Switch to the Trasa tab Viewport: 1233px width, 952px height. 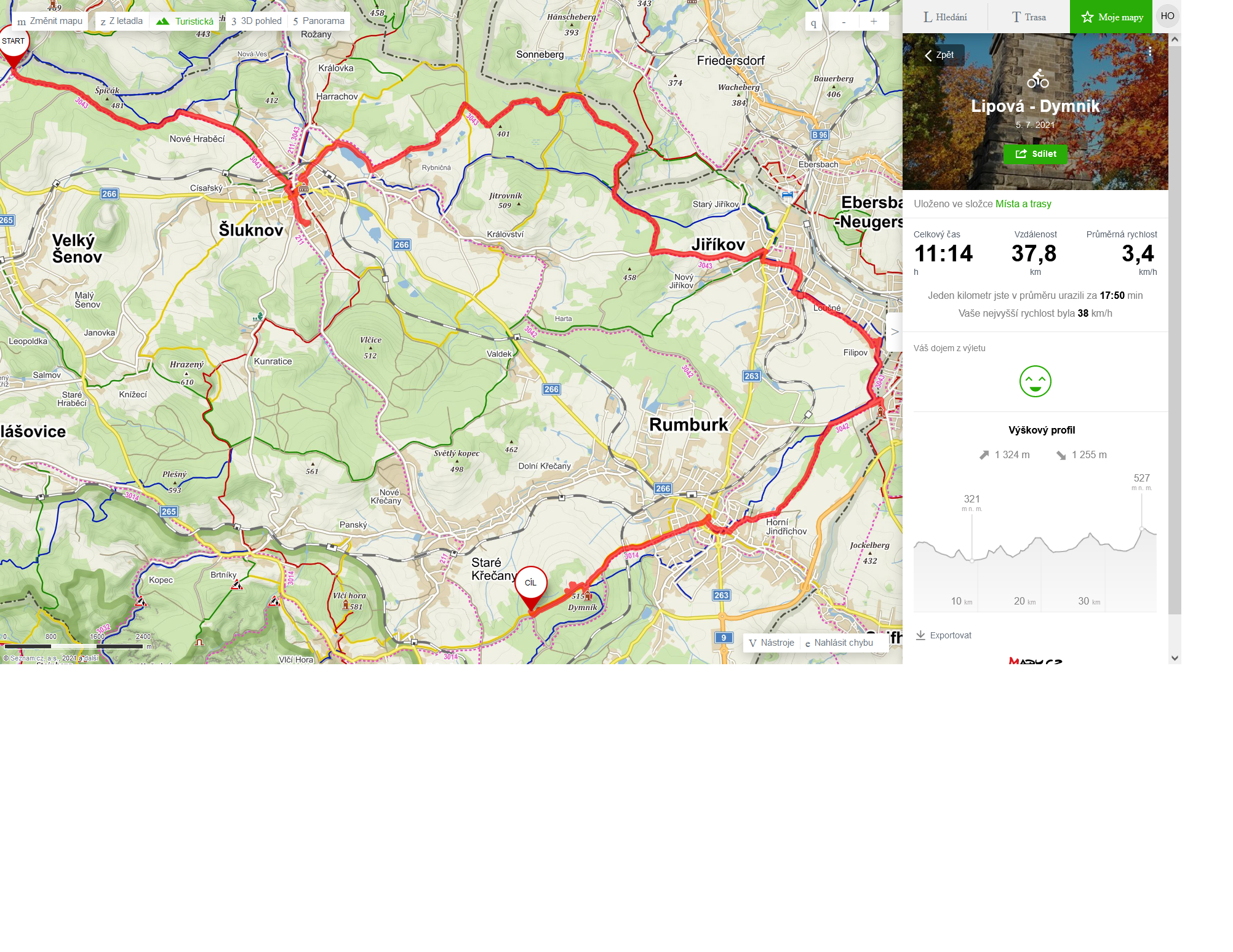(x=1029, y=17)
